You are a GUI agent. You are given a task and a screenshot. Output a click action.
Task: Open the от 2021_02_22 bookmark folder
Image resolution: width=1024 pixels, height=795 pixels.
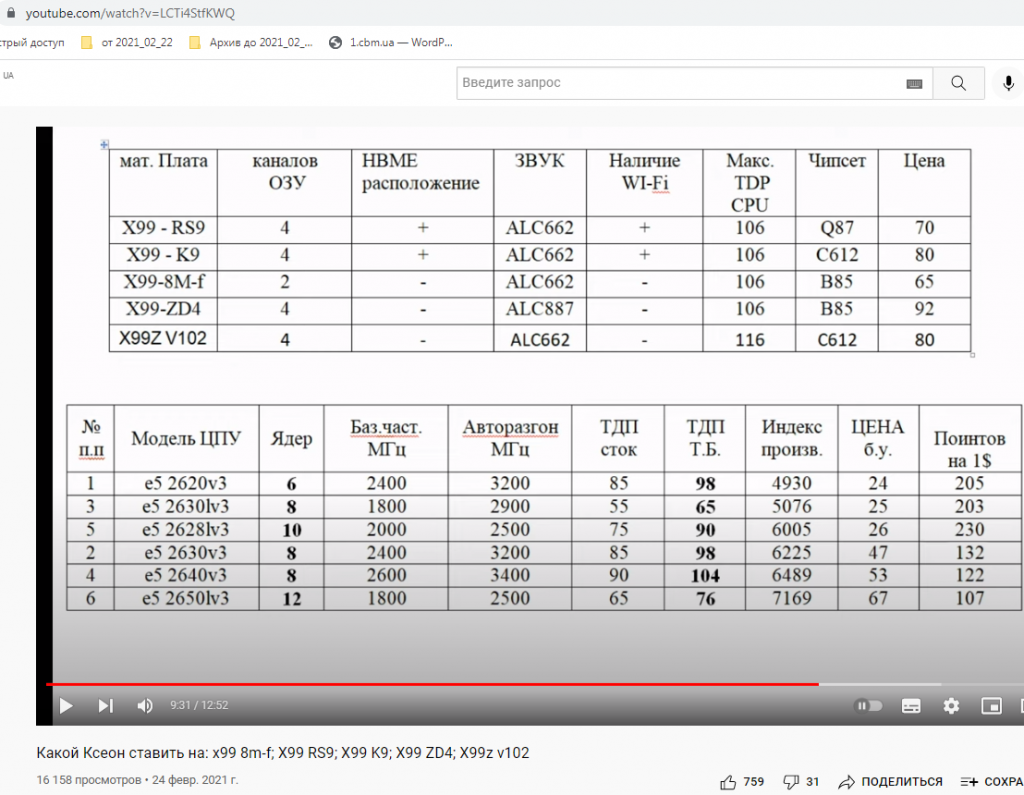click(x=127, y=42)
